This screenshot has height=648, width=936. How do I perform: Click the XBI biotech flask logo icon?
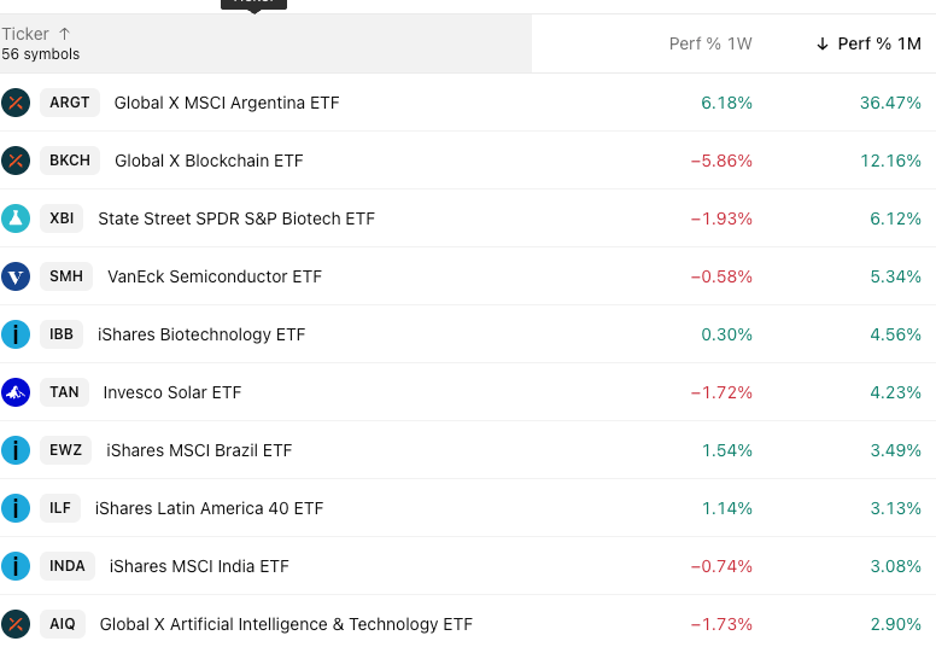coord(16,218)
